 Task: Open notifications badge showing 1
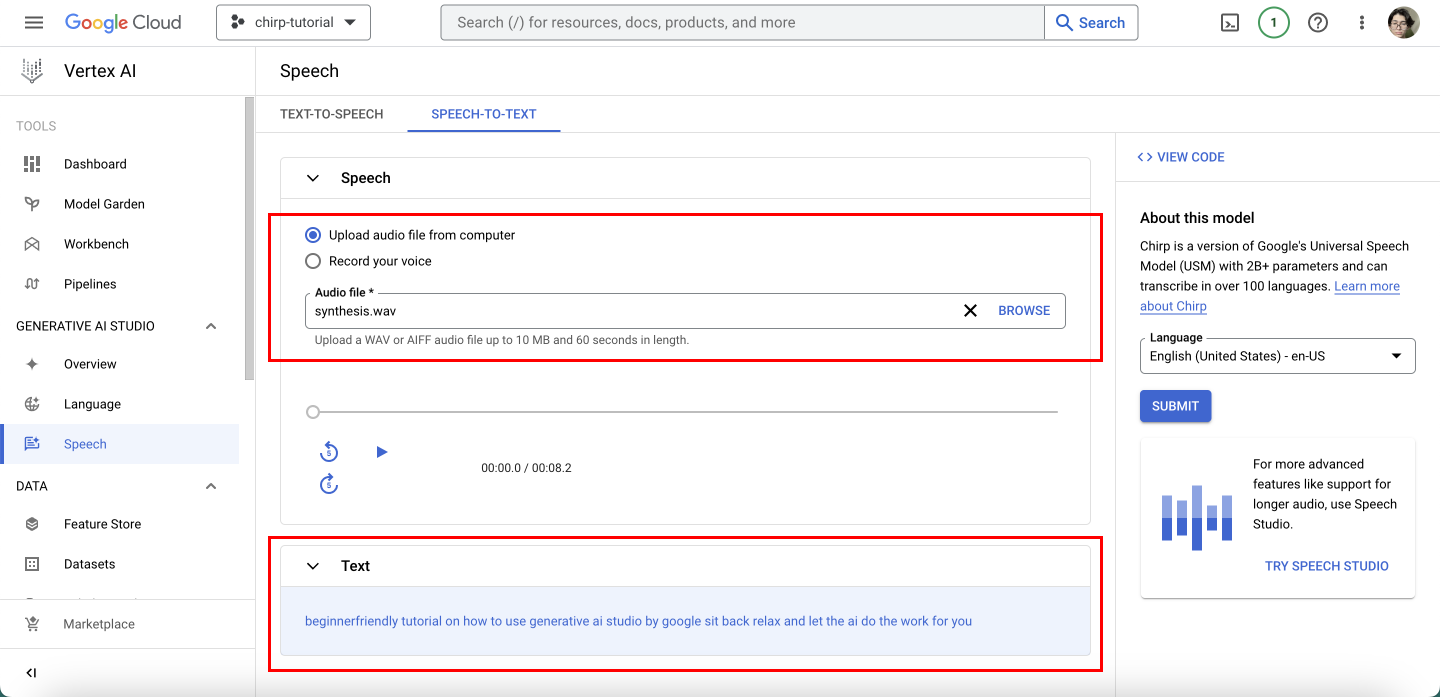click(1274, 23)
